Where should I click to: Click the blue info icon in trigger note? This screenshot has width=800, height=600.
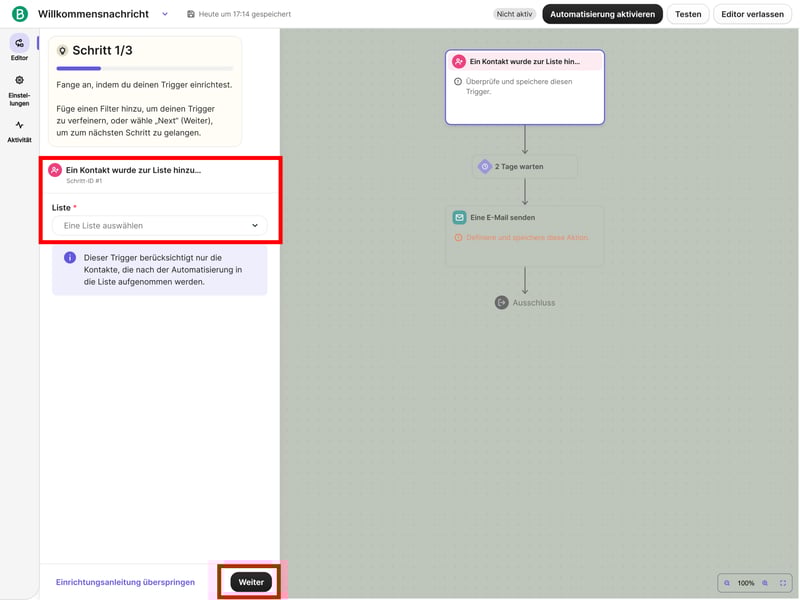[x=70, y=258]
